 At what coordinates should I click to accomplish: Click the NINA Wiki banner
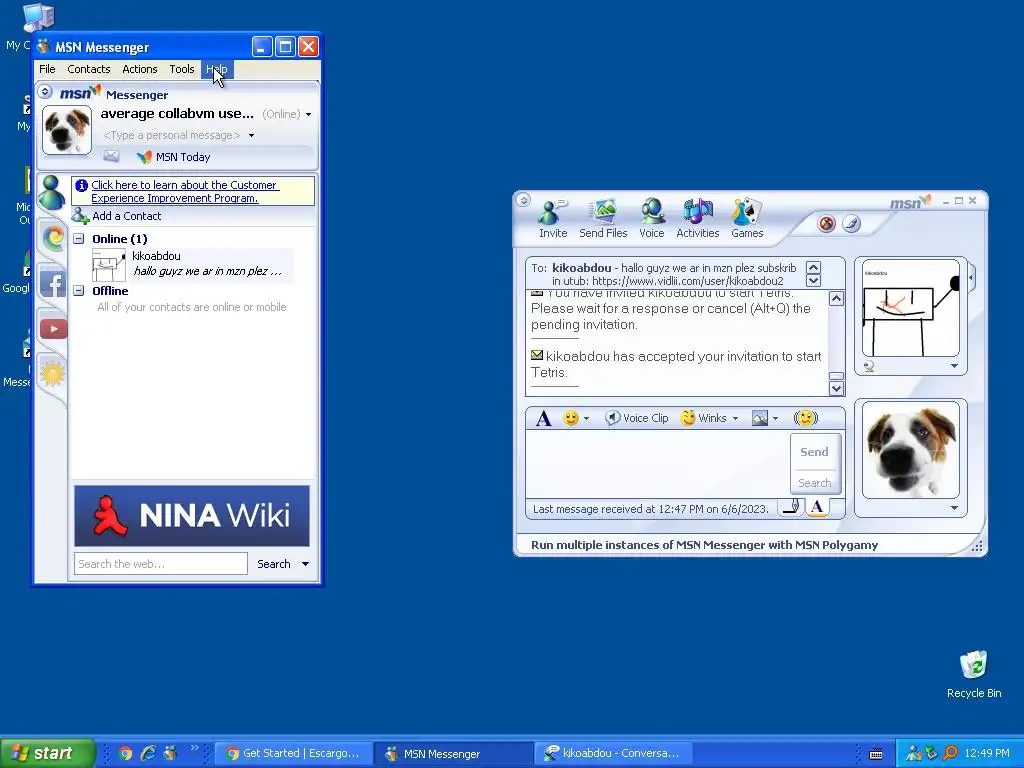click(192, 516)
